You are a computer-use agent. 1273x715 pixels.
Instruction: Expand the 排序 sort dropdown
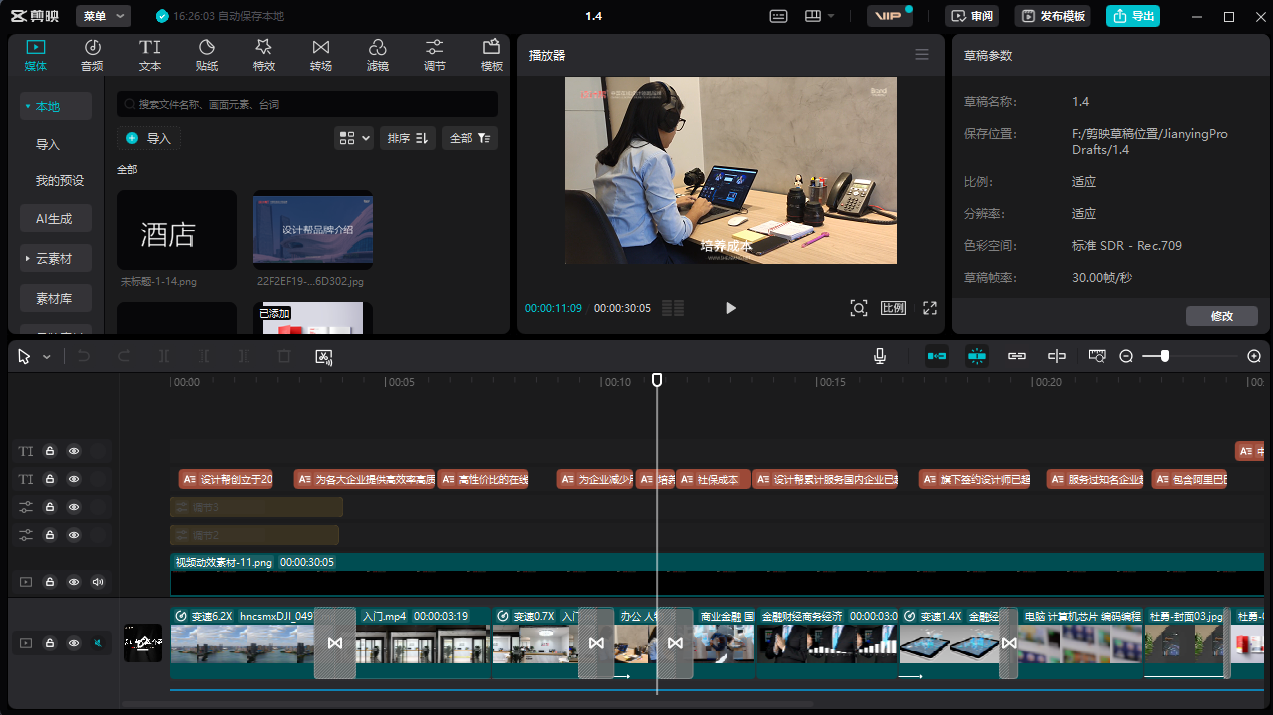pos(408,138)
